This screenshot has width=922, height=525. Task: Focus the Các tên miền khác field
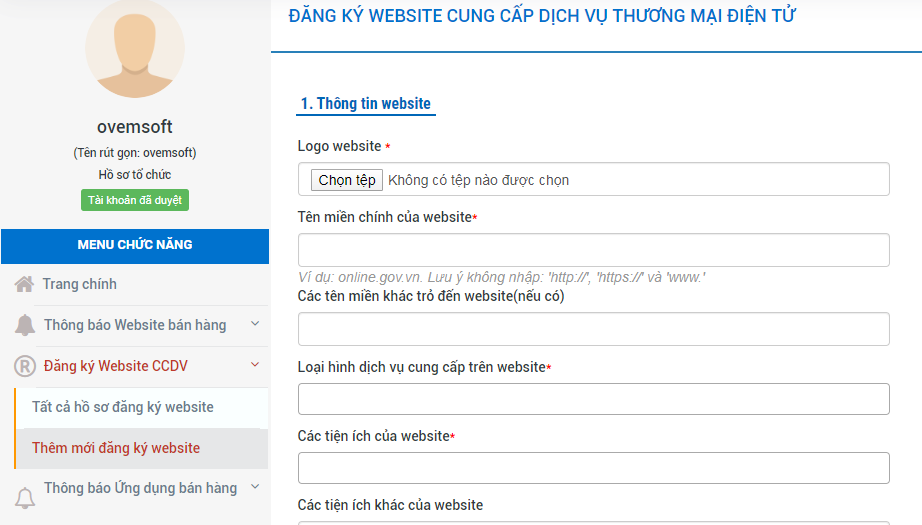[593, 329]
